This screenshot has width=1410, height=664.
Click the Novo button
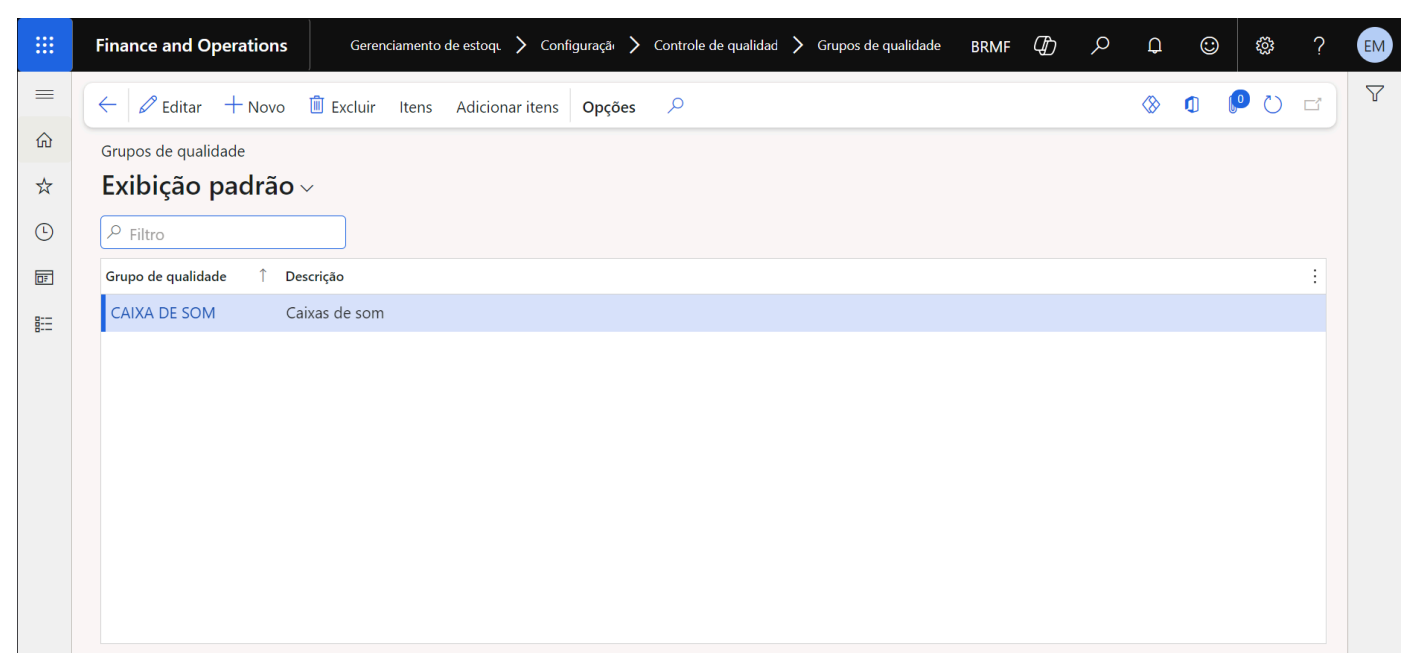[x=254, y=106]
